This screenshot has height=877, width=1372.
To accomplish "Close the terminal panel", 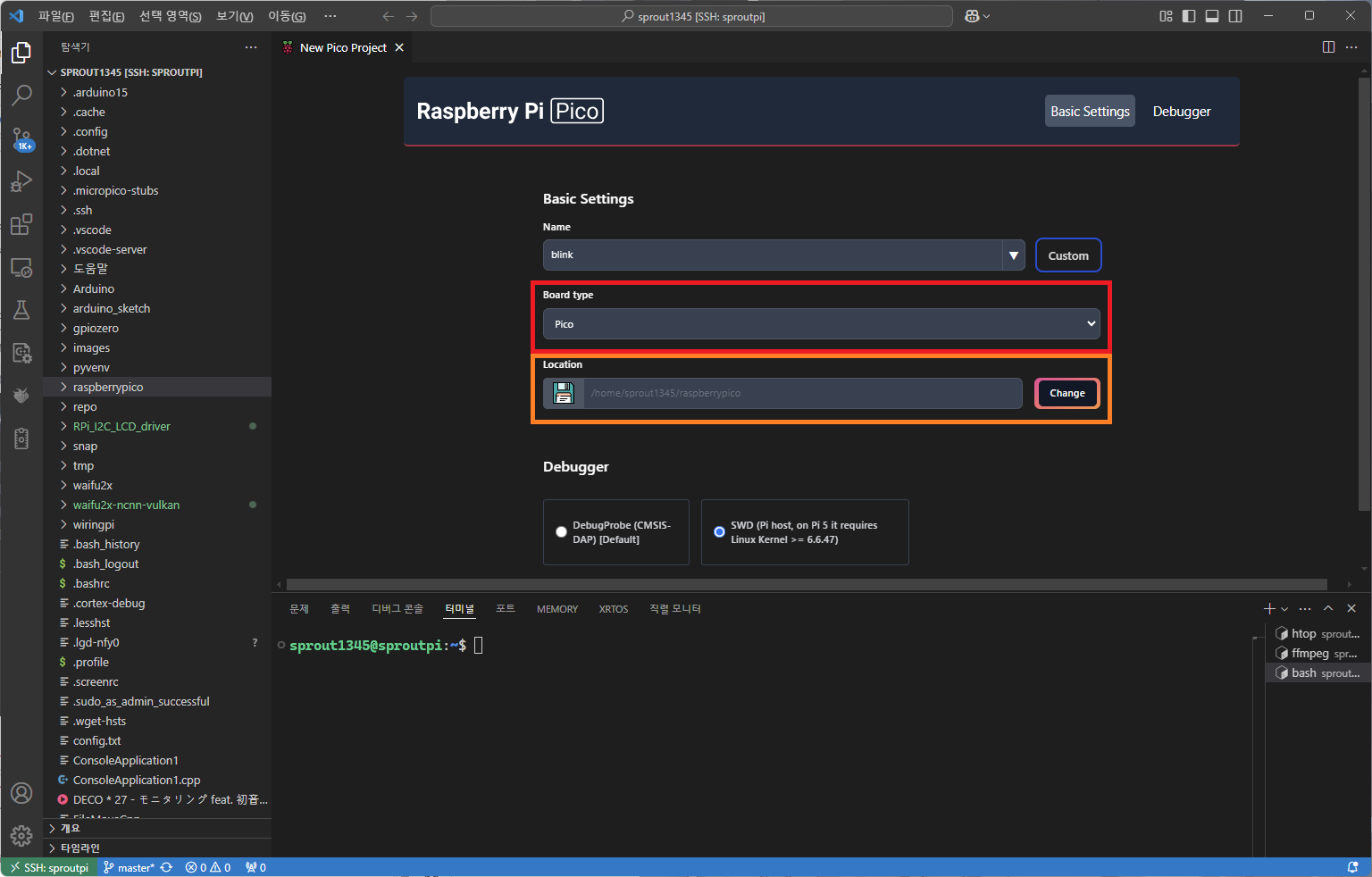I will coord(1351,608).
